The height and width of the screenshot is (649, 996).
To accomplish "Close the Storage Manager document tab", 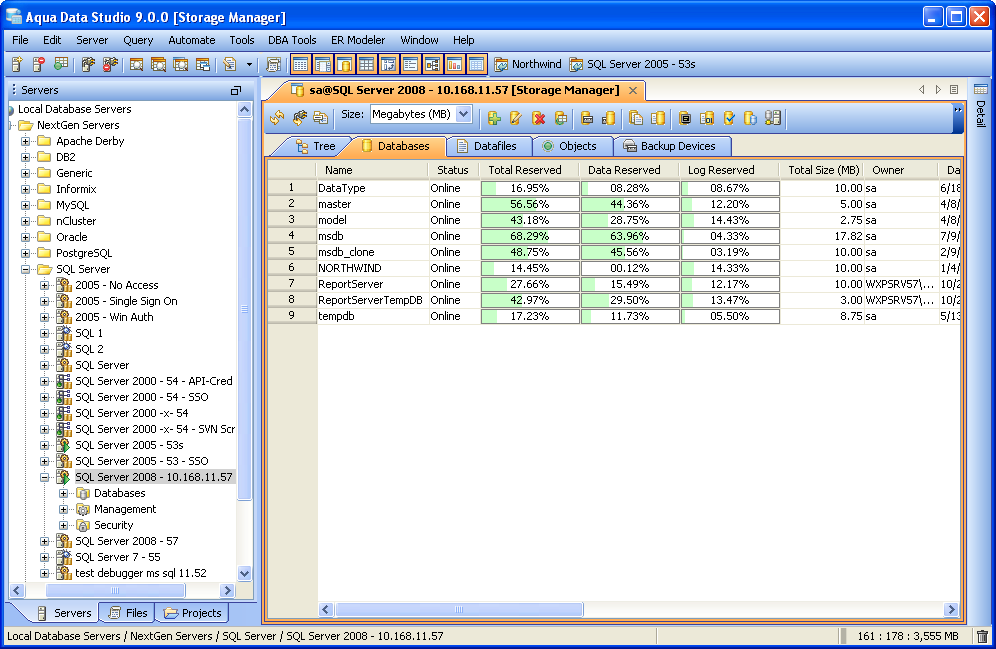I will coord(633,90).
